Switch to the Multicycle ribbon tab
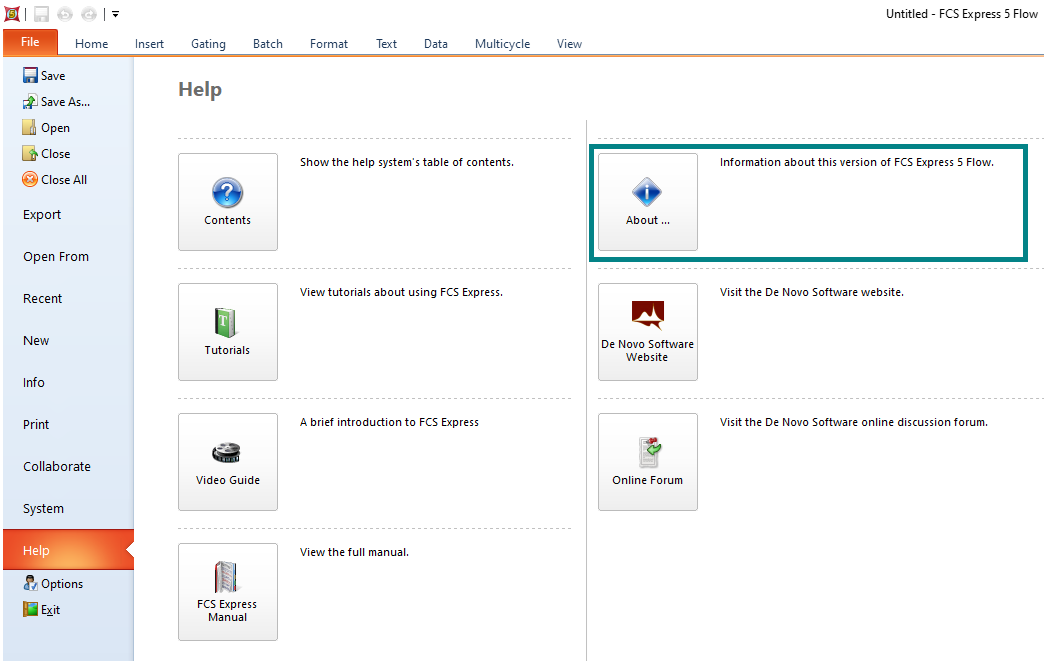The height and width of the screenshot is (663, 1047). pyautogui.click(x=502, y=44)
